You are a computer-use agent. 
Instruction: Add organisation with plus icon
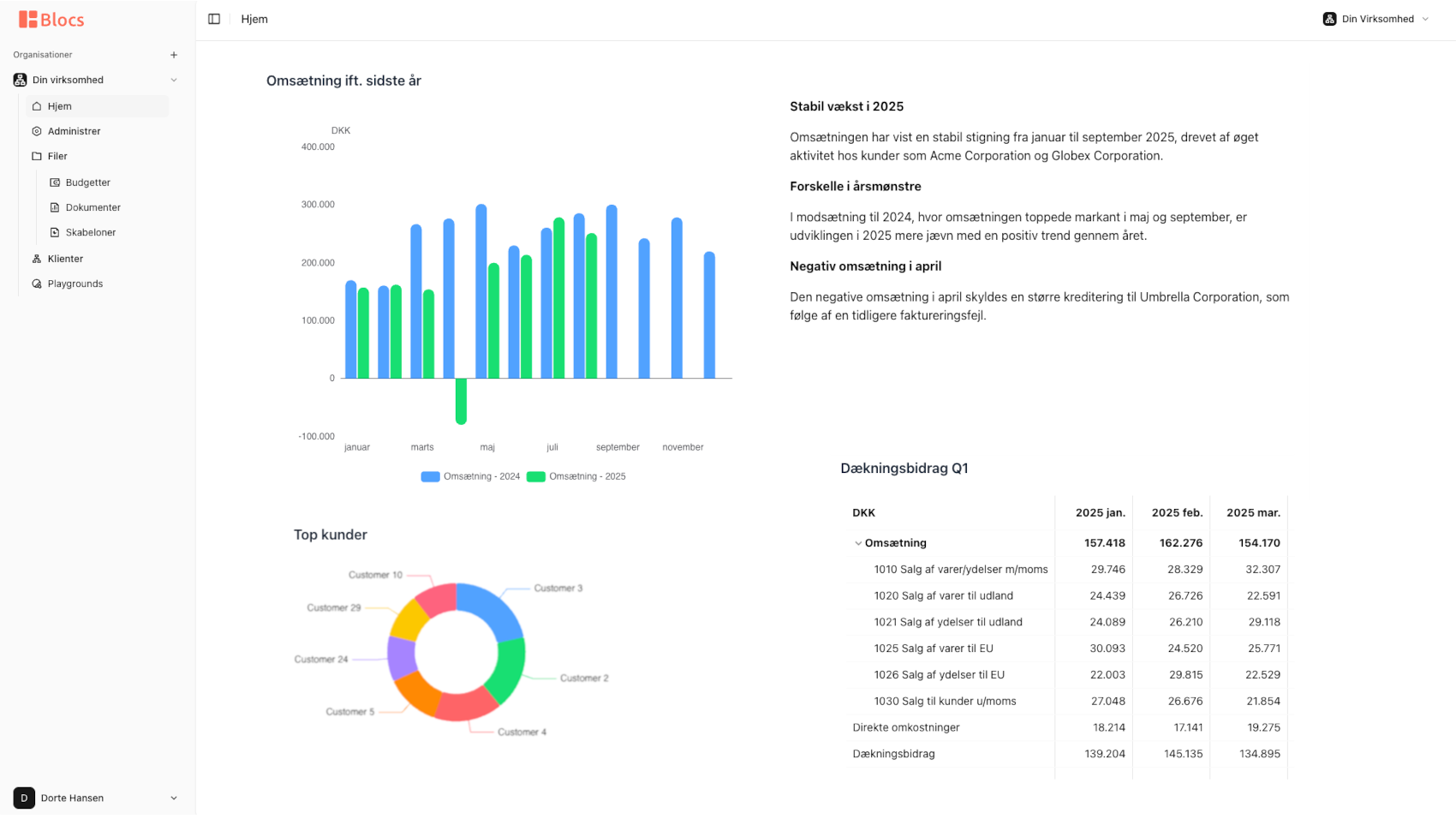(x=174, y=55)
